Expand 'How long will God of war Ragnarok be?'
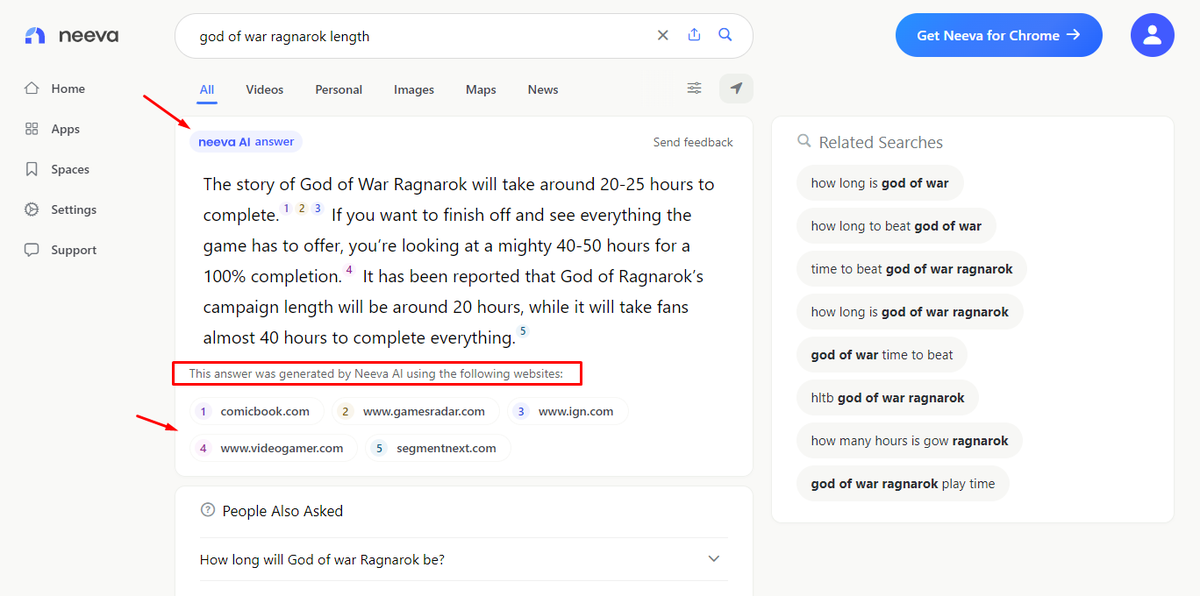This screenshot has width=1200, height=596. (x=463, y=559)
